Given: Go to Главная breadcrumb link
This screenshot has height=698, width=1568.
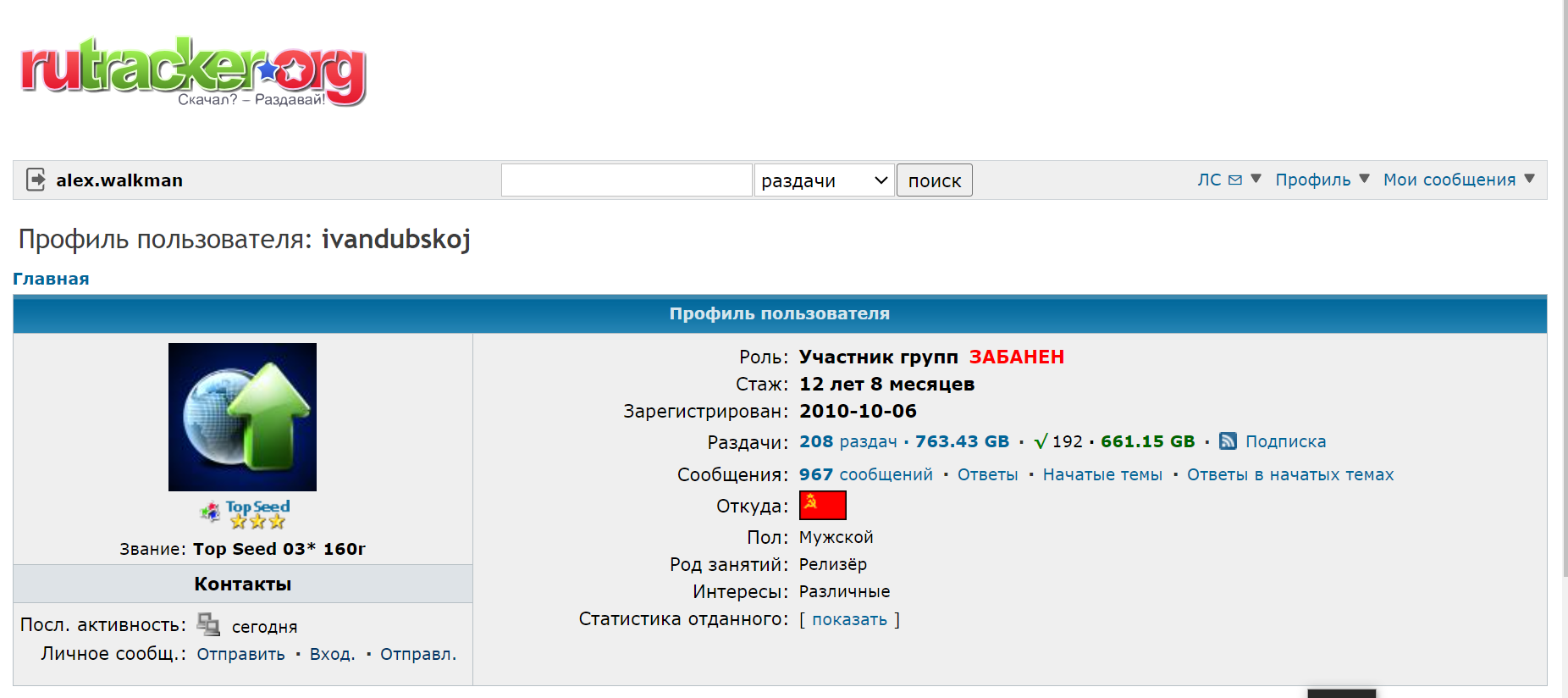Looking at the screenshot, I should [x=51, y=279].
